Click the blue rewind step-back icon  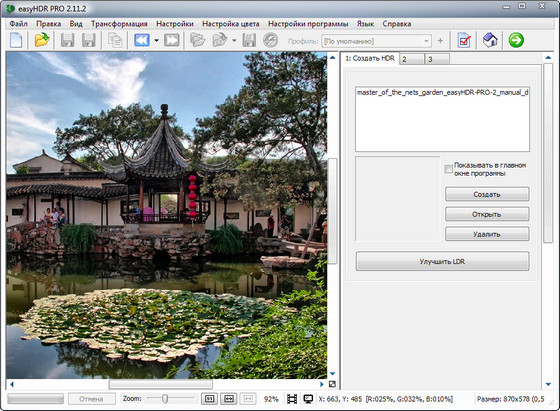click(142, 40)
